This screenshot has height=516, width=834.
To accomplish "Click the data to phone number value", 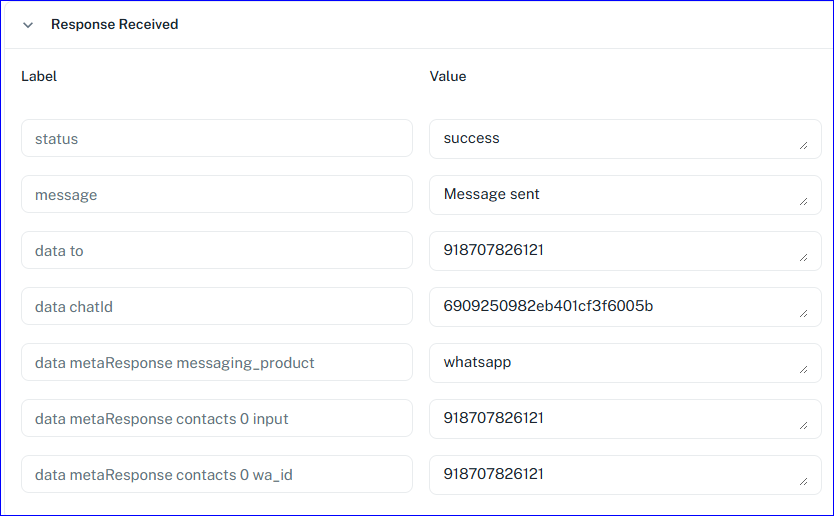I will click(624, 251).
